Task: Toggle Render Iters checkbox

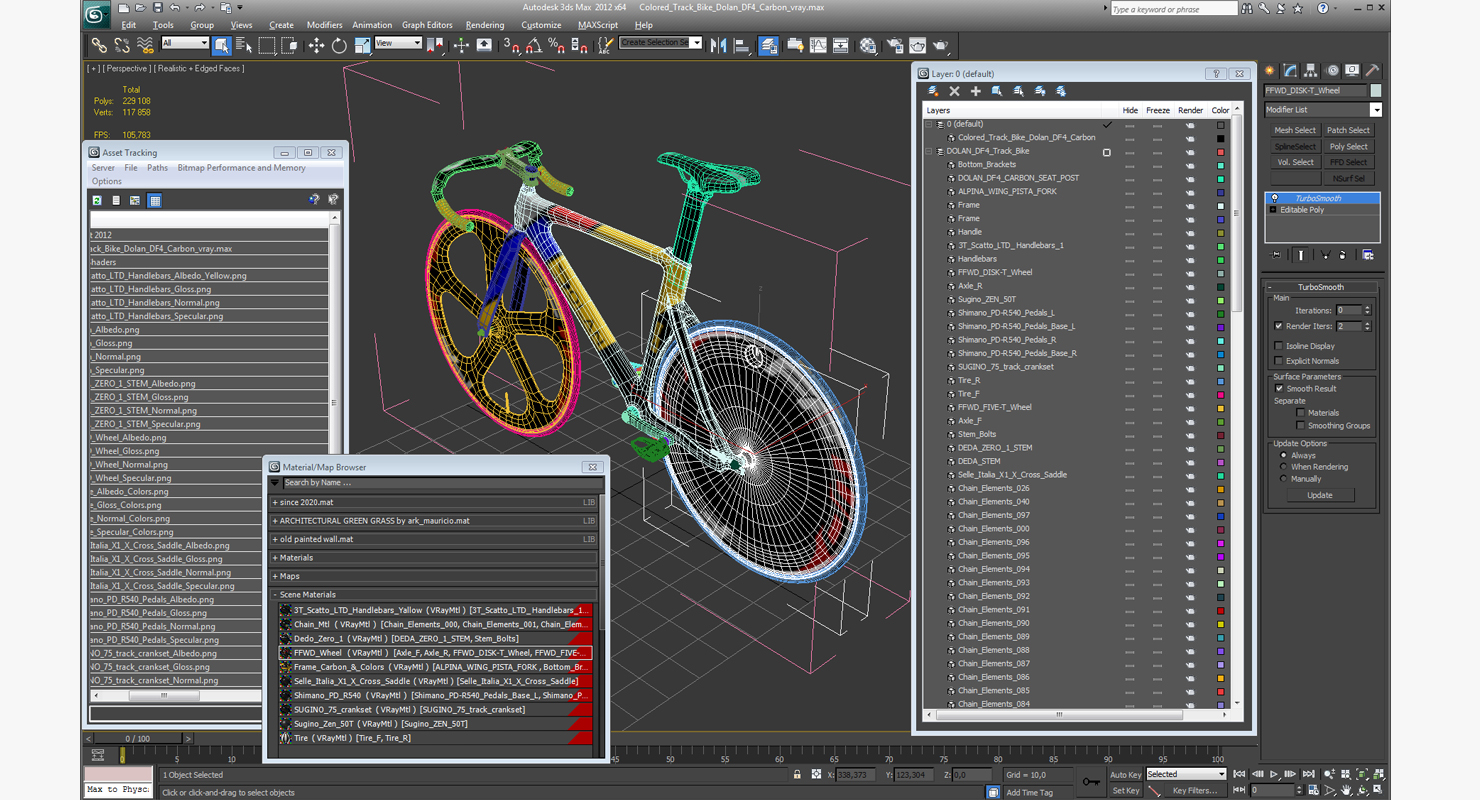Action: point(1279,326)
